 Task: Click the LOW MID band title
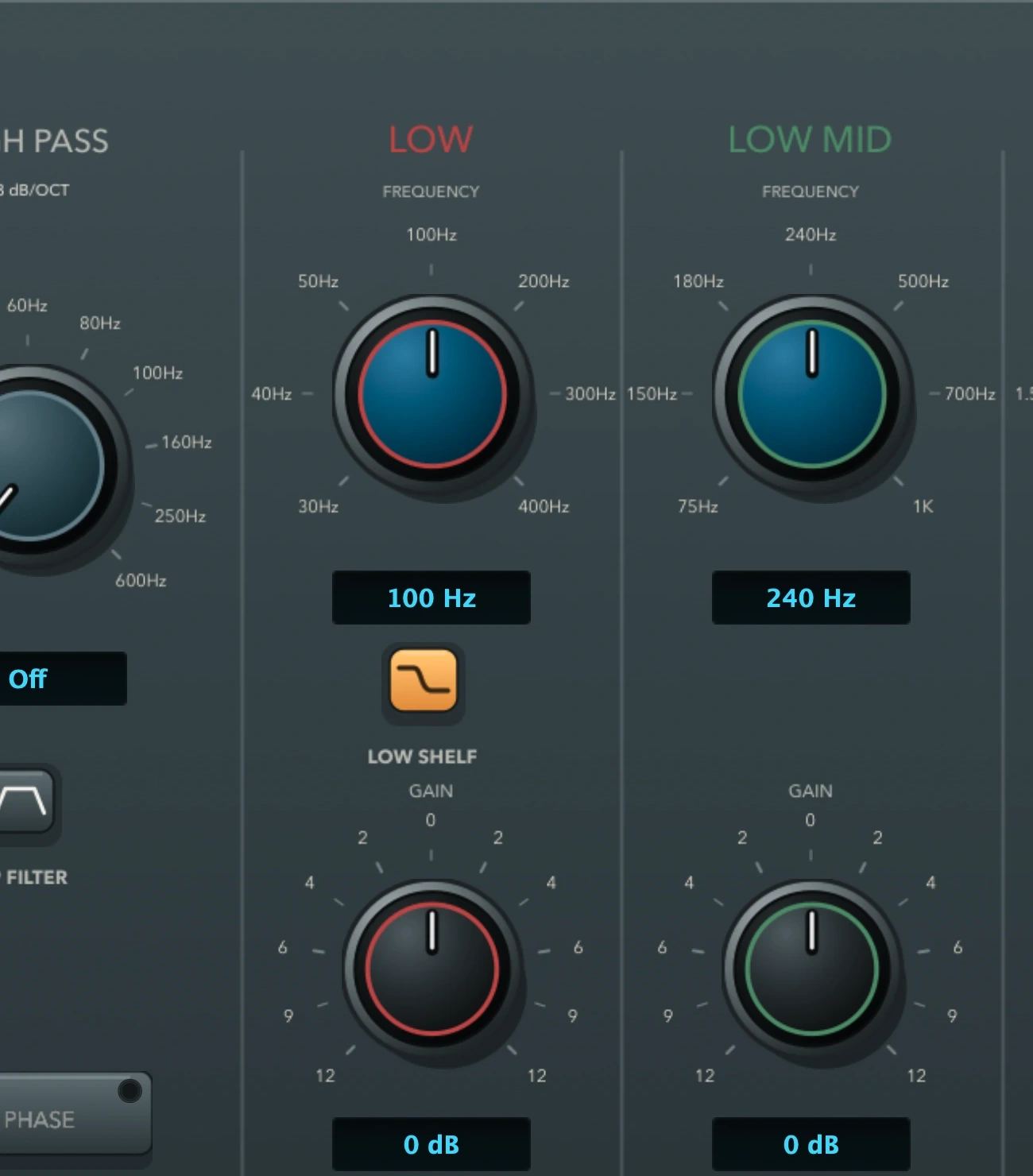tap(810, 139)
